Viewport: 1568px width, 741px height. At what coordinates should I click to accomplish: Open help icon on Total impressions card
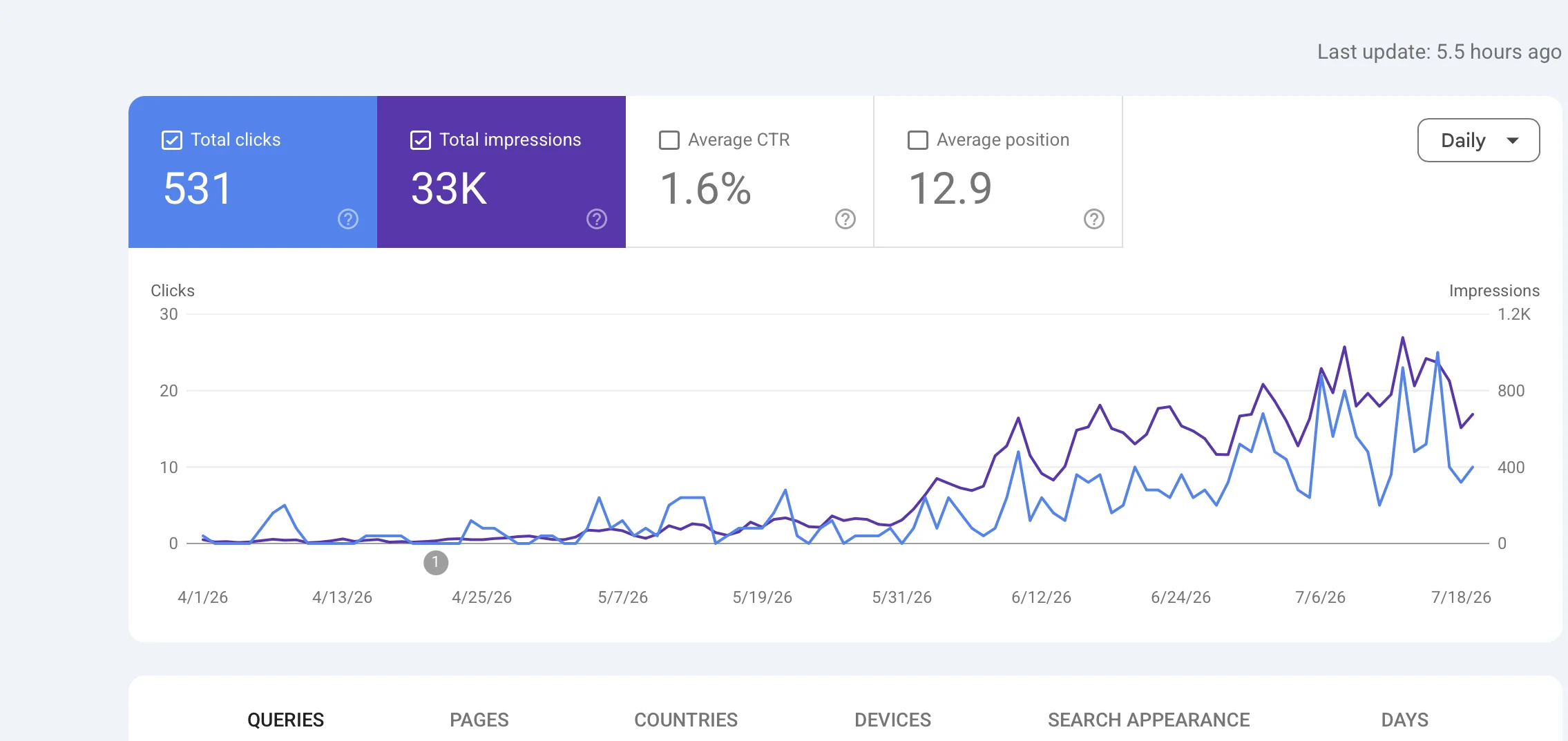(x=597, y=219)
